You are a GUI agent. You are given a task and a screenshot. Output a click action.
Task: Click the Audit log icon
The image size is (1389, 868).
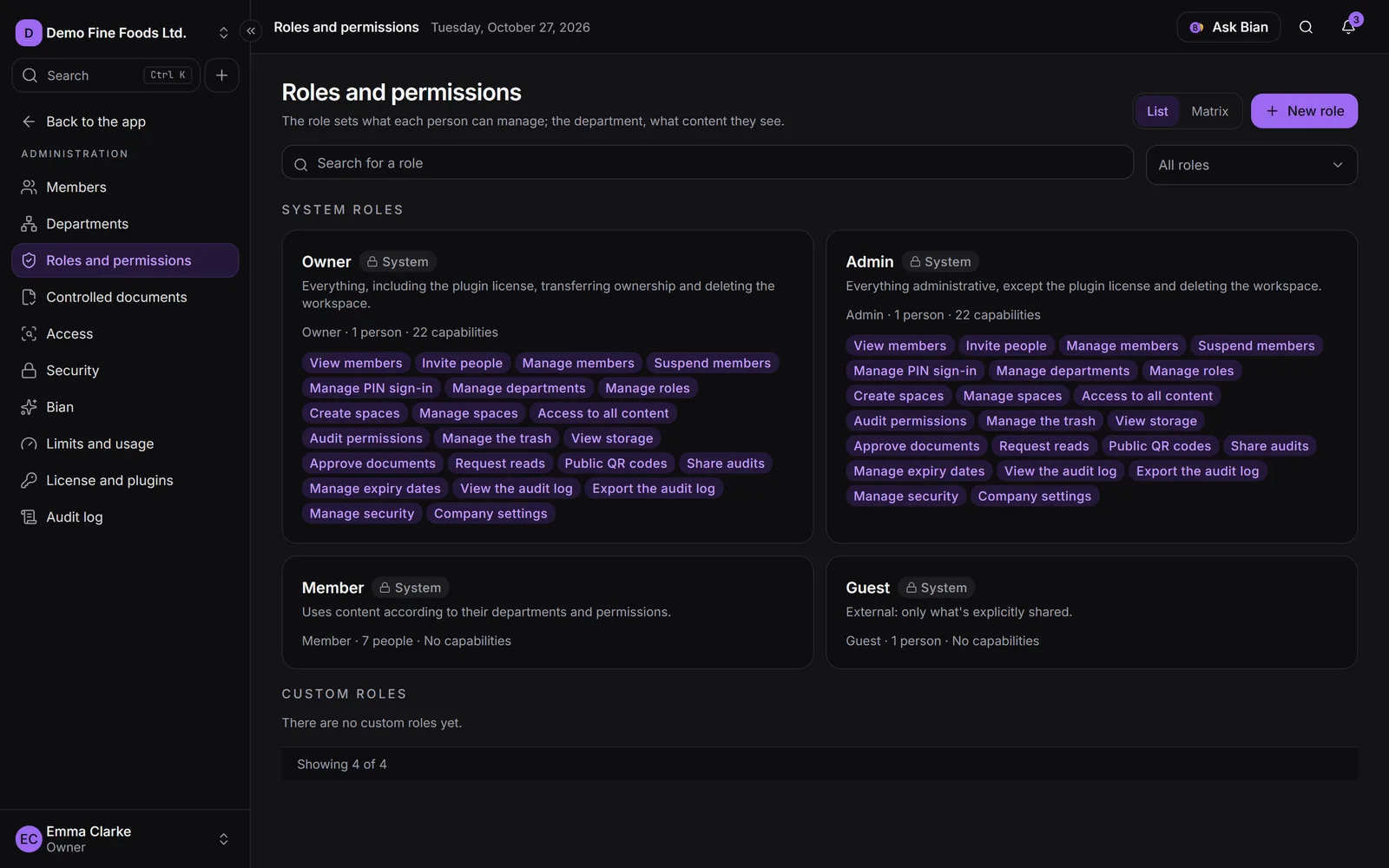tap(29, 517)
